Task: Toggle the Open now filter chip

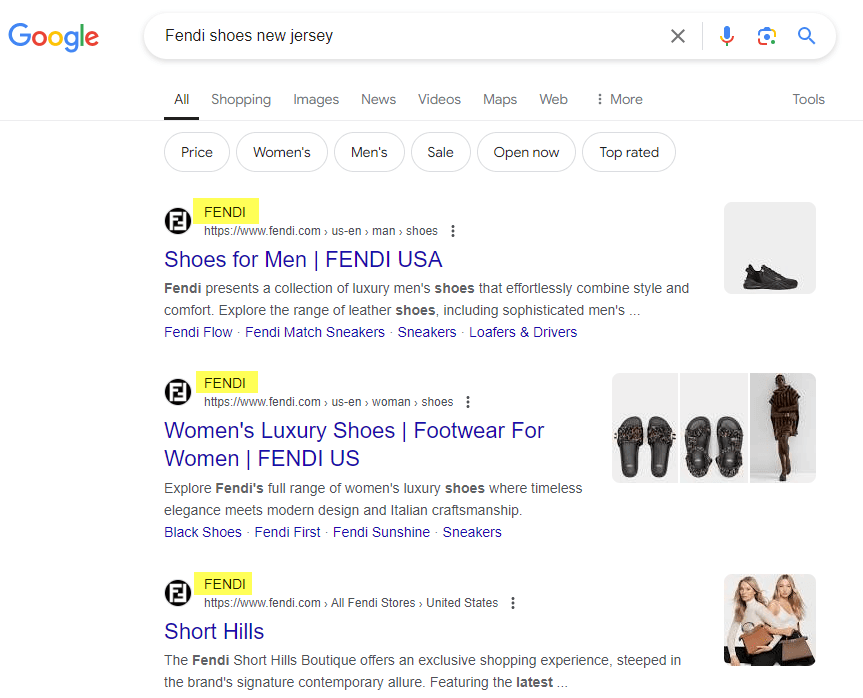Action: (526, 152)
